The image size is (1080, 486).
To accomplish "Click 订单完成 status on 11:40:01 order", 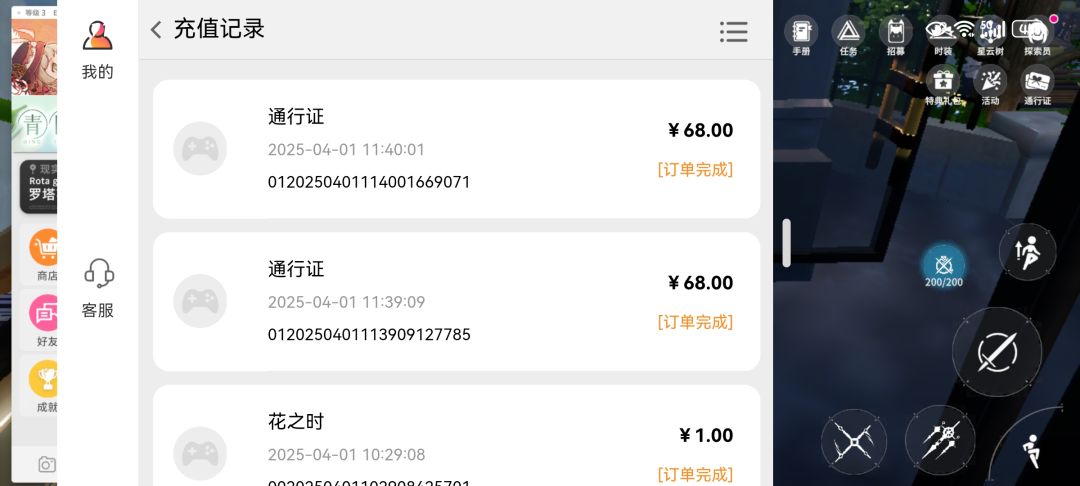I will 695,169.
